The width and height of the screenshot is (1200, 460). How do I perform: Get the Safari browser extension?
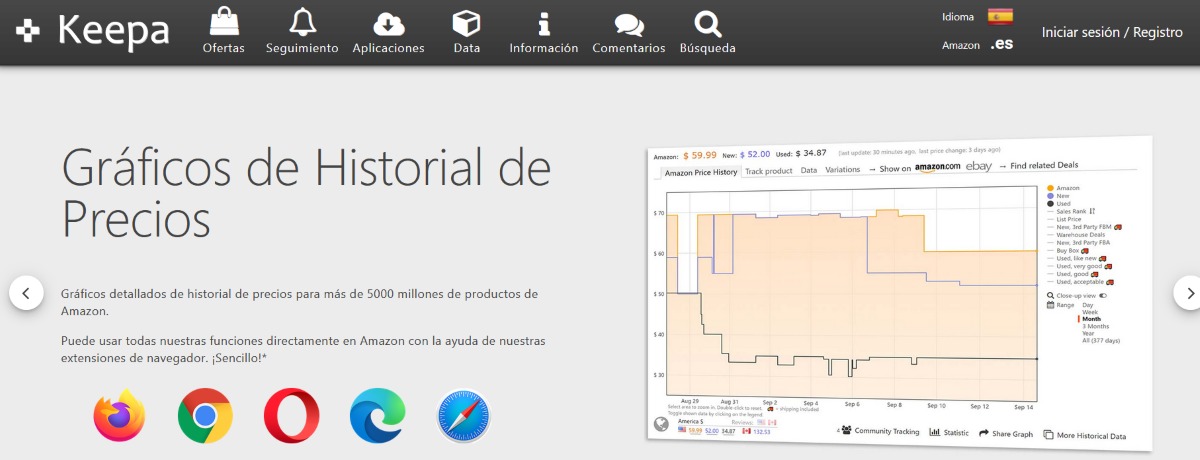(x=464, y=415)
